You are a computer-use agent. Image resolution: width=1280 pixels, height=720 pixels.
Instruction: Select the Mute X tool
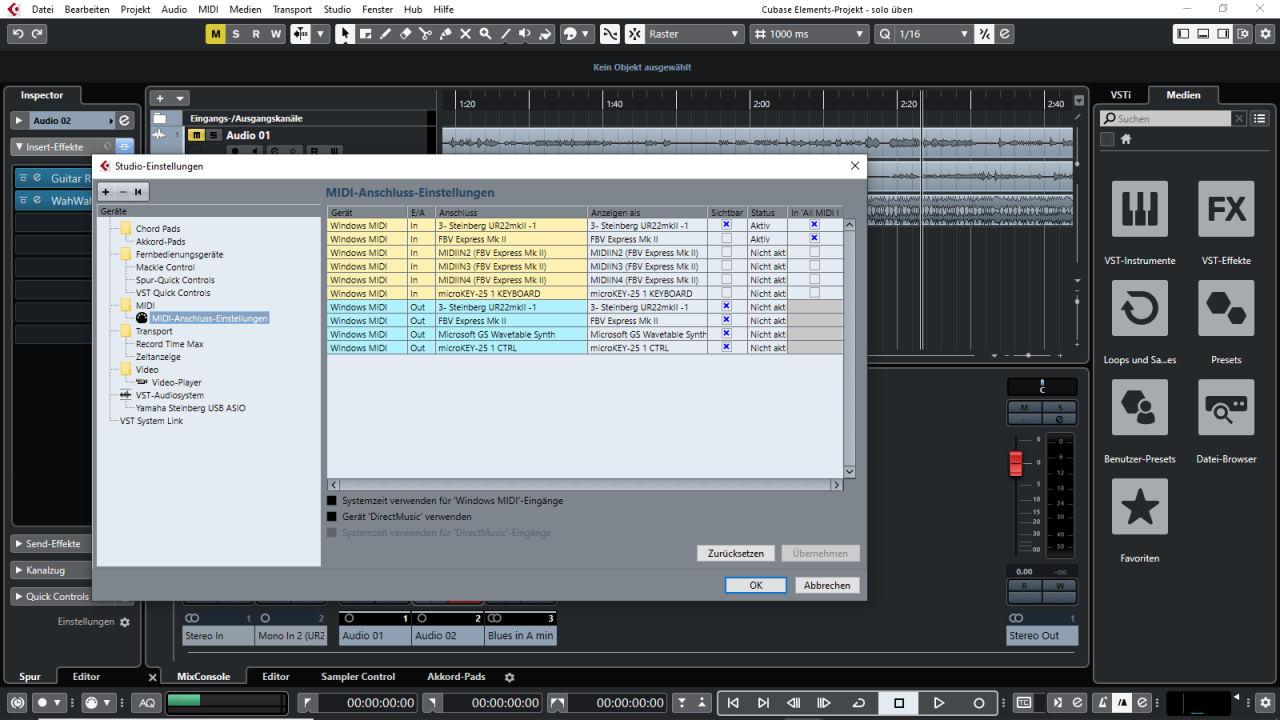click(x=465, y=34)
